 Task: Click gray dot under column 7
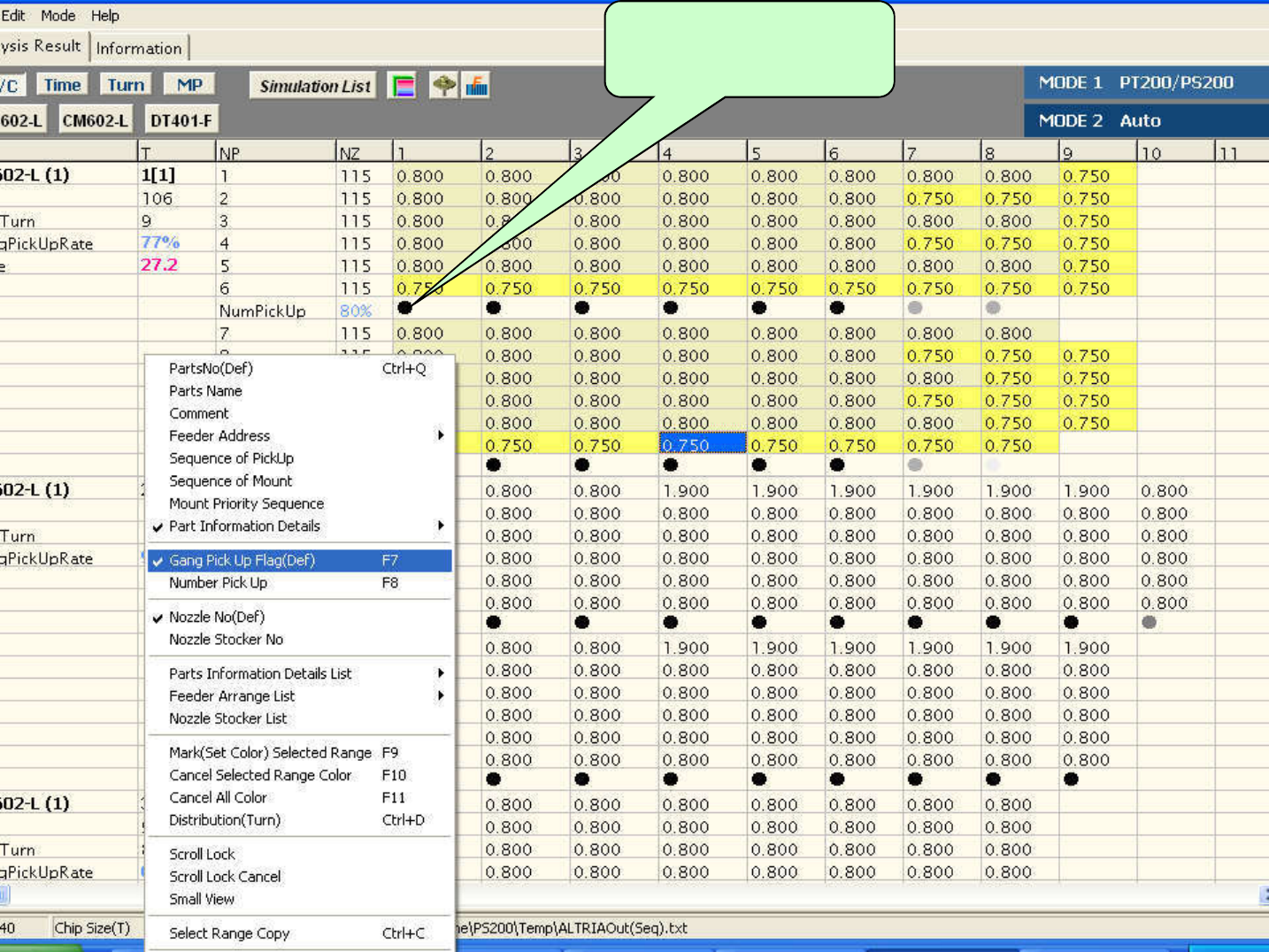[x=915, y=308]
